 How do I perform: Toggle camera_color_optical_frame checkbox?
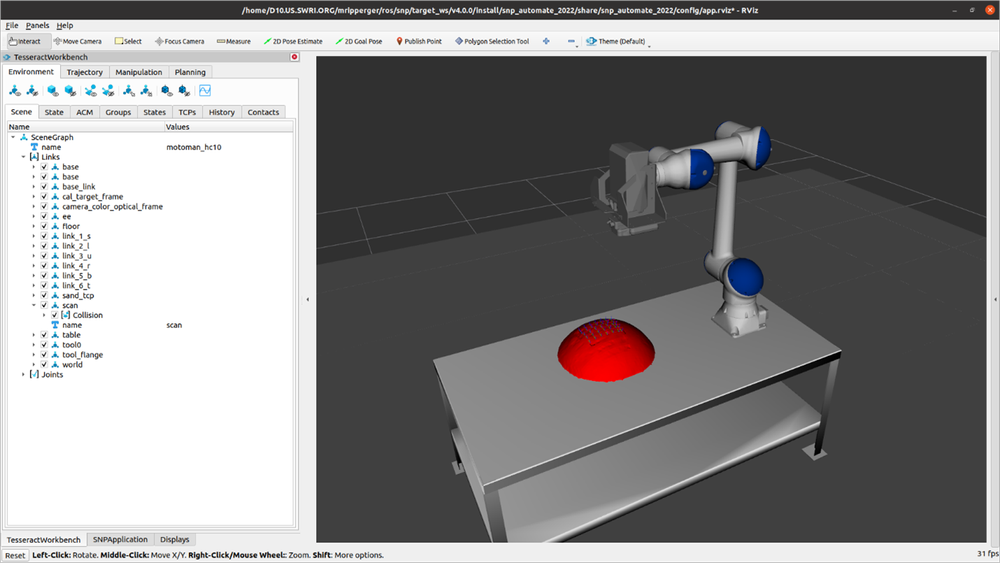click(44, 207)
